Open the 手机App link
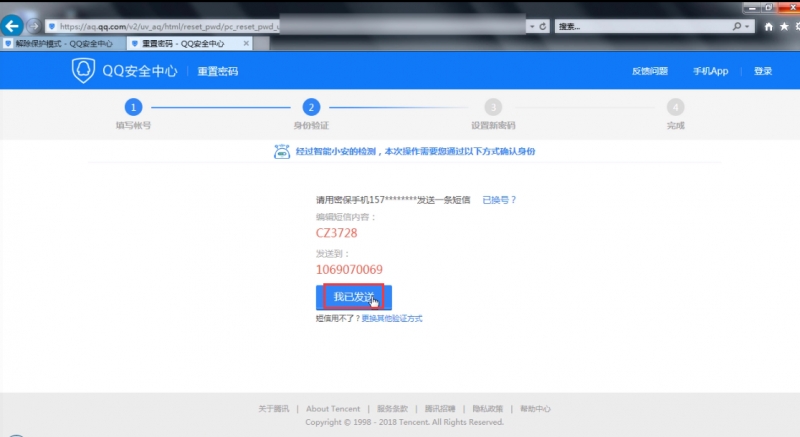This screenshot has width=800, height=437. click(710, 71)
